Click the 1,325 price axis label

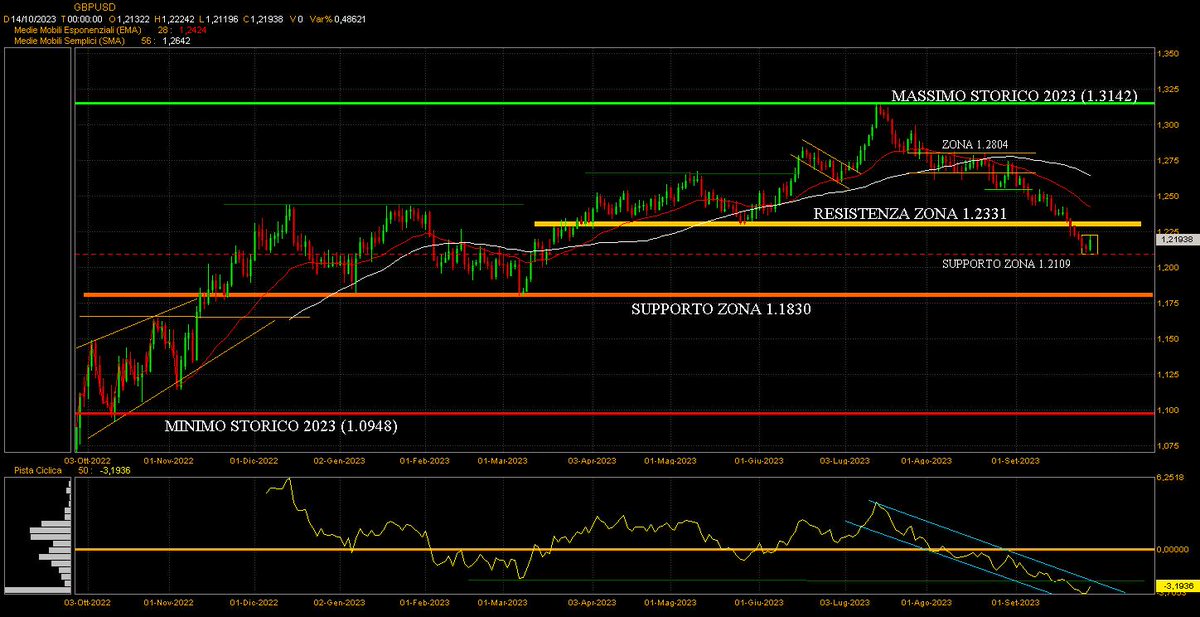tap(1168, 90)
